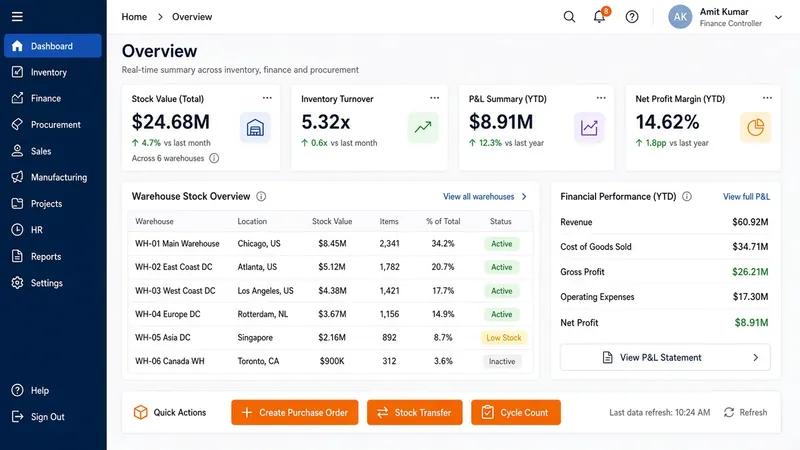Open View all warehouses link
This screenshot has width=800, height=450.
tap(479, 196)
